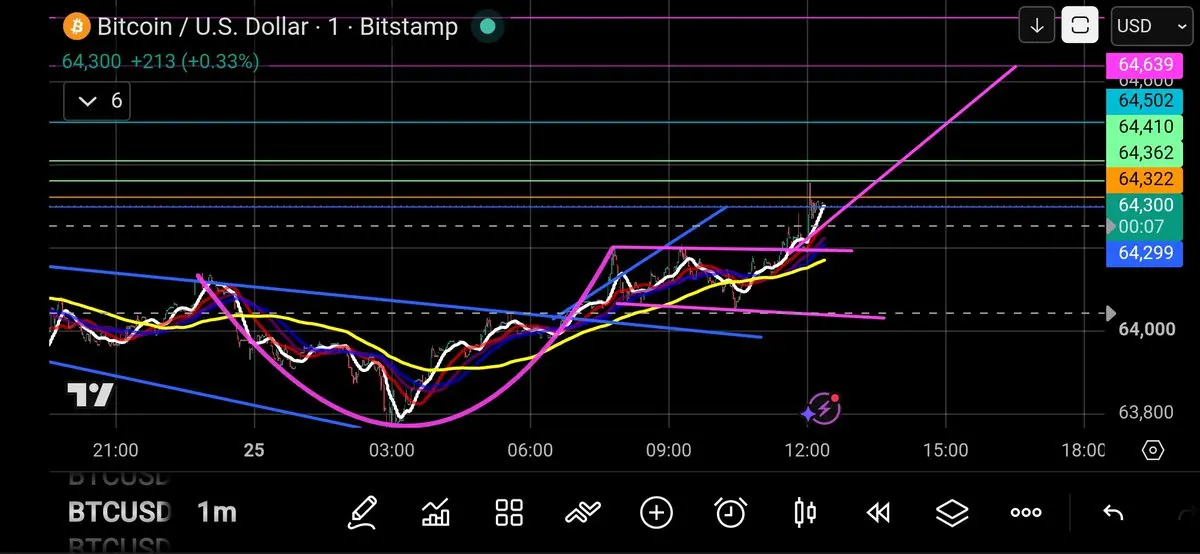Open chart settings hexagon icon
Viewport: 1200px width, 554px height.
coord(1153,450)
